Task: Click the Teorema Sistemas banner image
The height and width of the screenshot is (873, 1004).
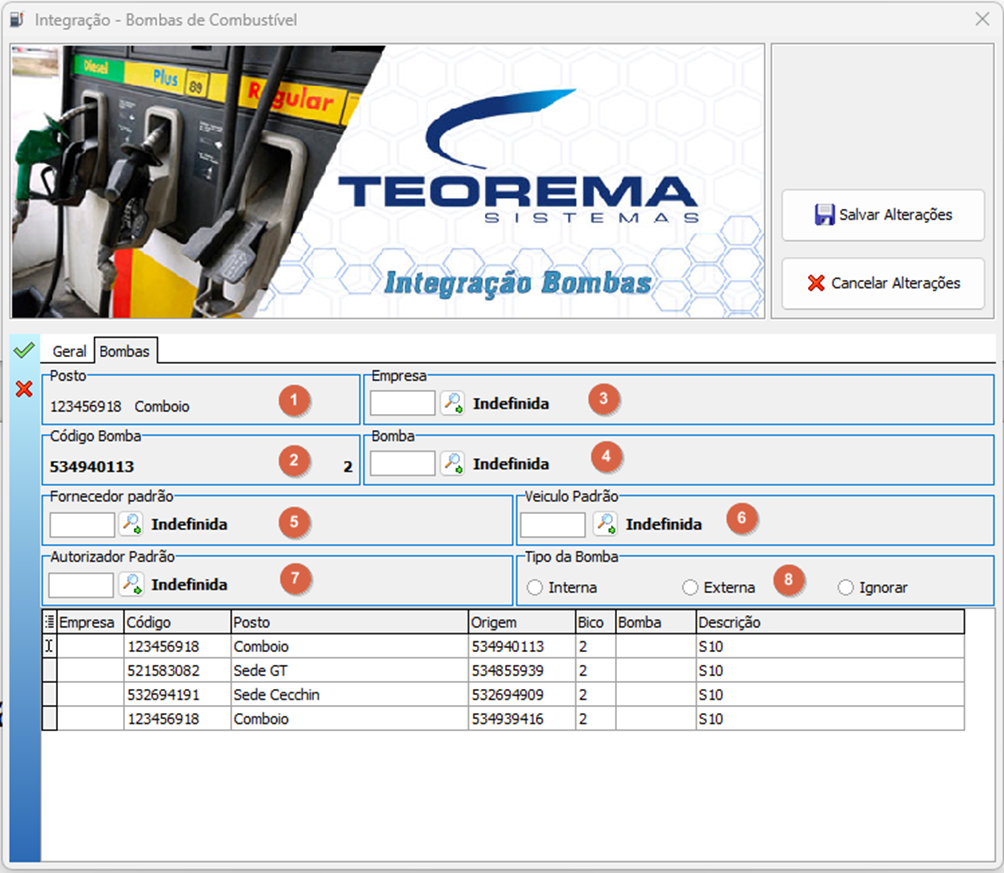Action: 387,181
